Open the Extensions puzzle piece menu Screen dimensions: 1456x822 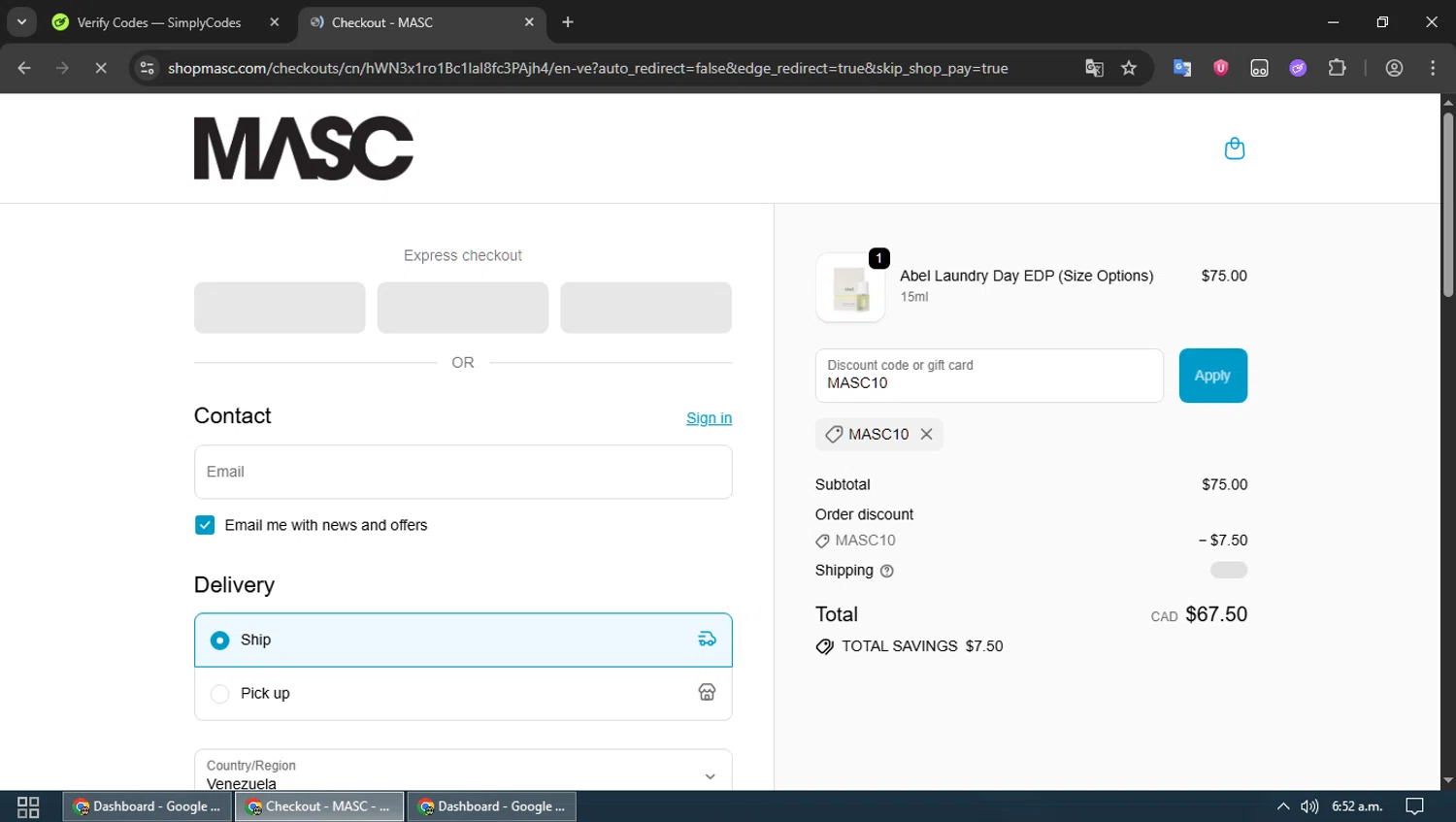pos(1338,68)
